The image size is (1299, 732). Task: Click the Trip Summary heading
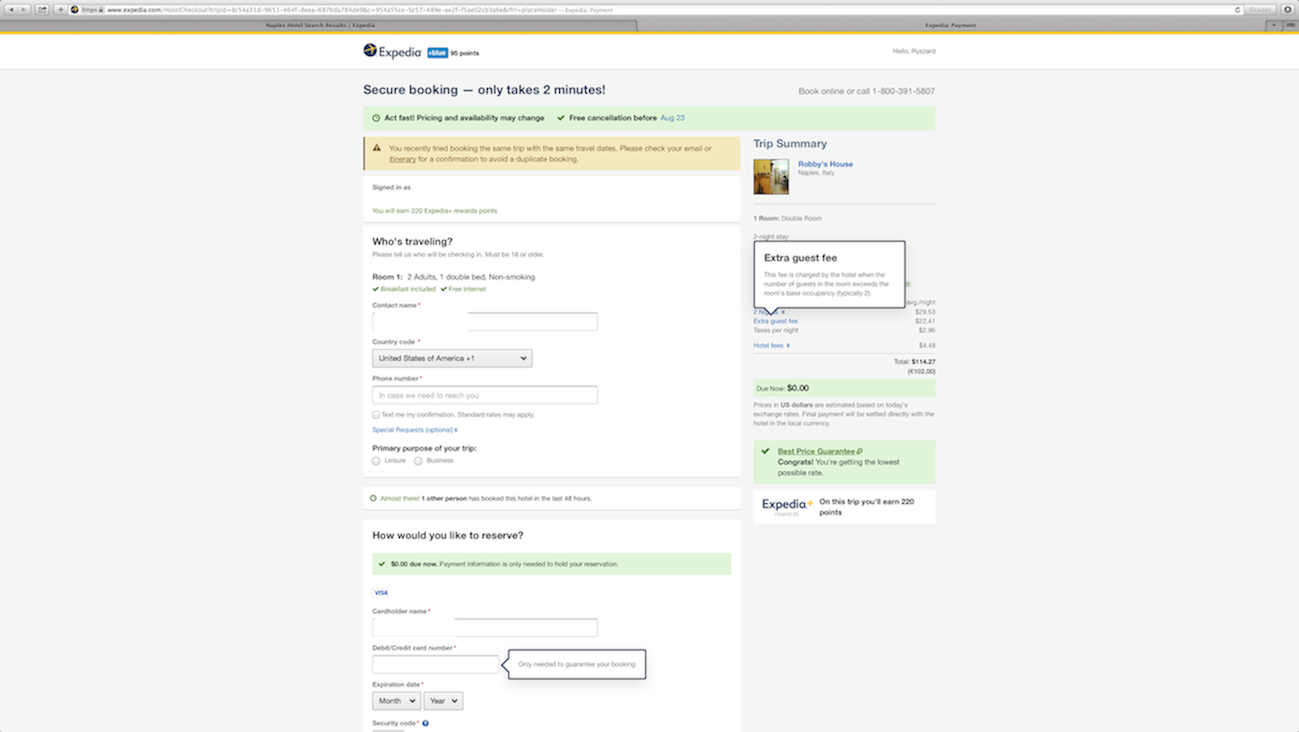[x=790, y=144]
